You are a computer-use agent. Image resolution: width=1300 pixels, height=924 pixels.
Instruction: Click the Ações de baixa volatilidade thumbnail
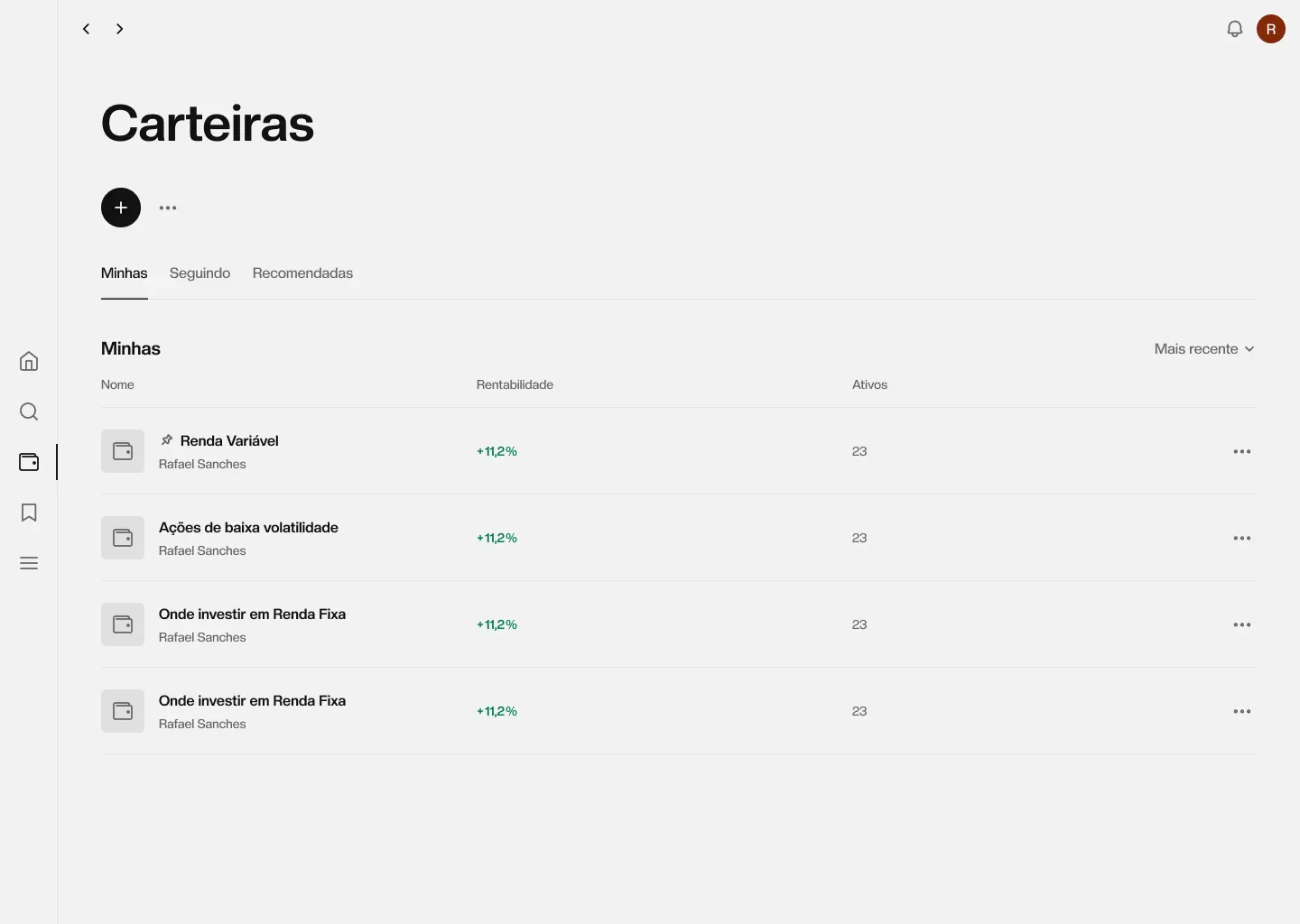click(x=123, y=538)
